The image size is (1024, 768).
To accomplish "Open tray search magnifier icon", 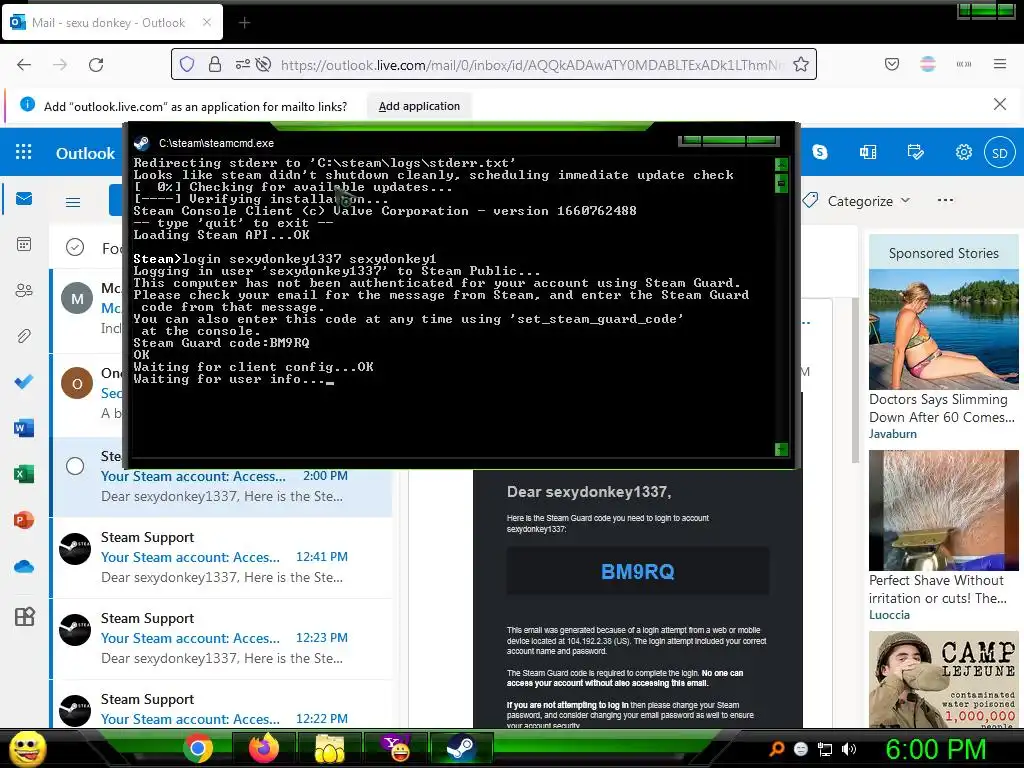I will point(776,749).
